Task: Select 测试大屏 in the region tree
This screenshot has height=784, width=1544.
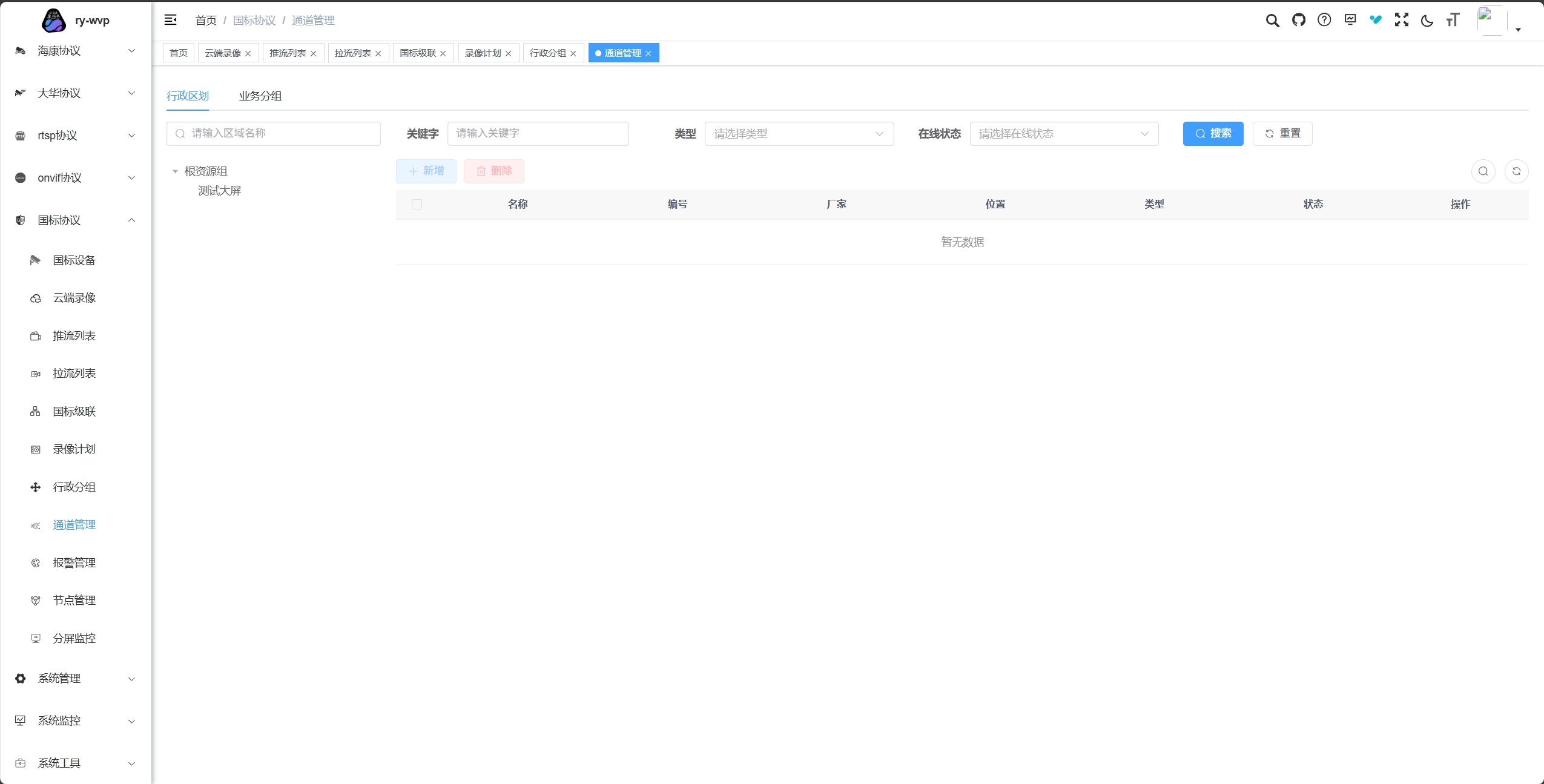Action: pyautogui.click(x=219, y=191)
